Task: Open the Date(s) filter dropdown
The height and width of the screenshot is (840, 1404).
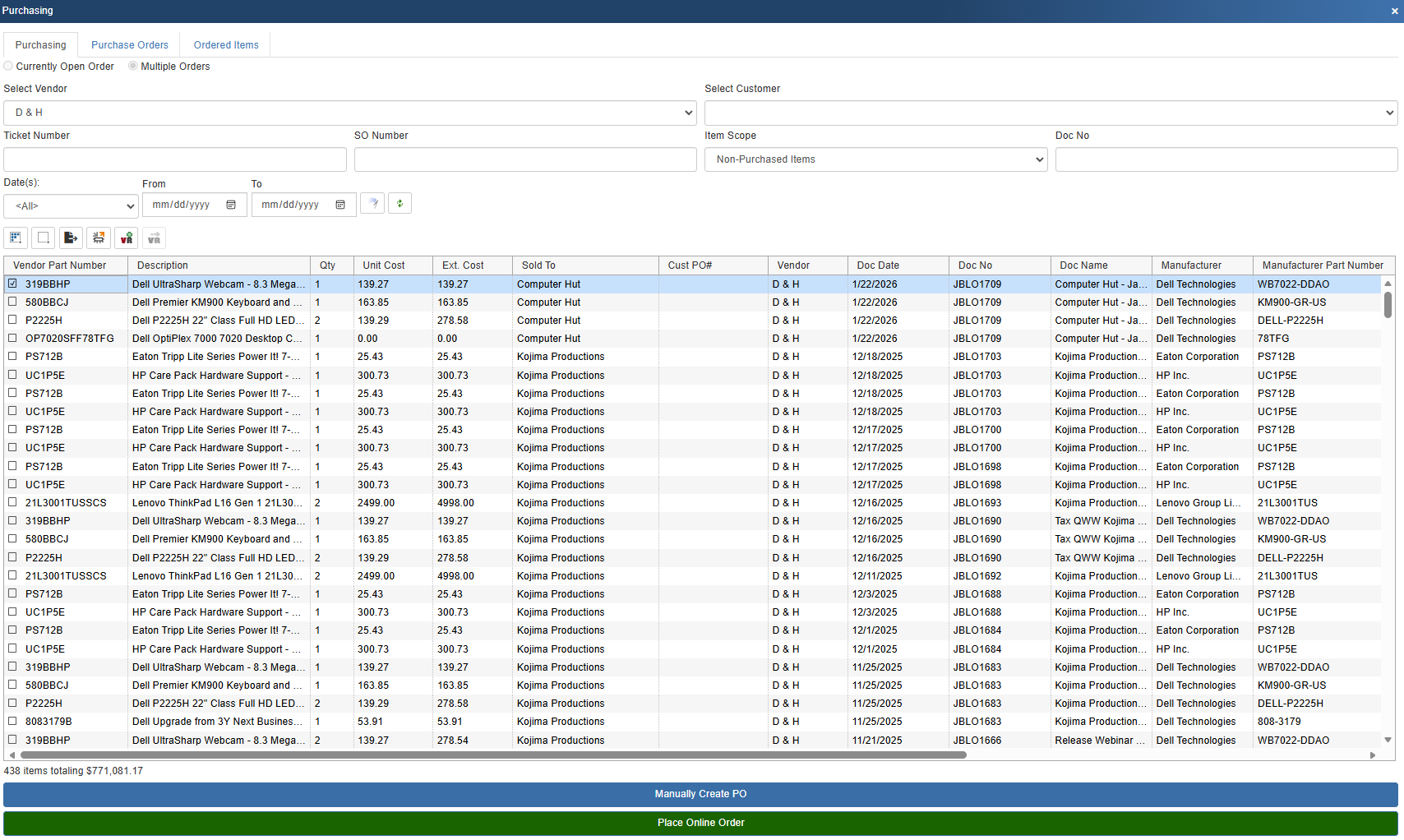Action: (x=70, y=206)
